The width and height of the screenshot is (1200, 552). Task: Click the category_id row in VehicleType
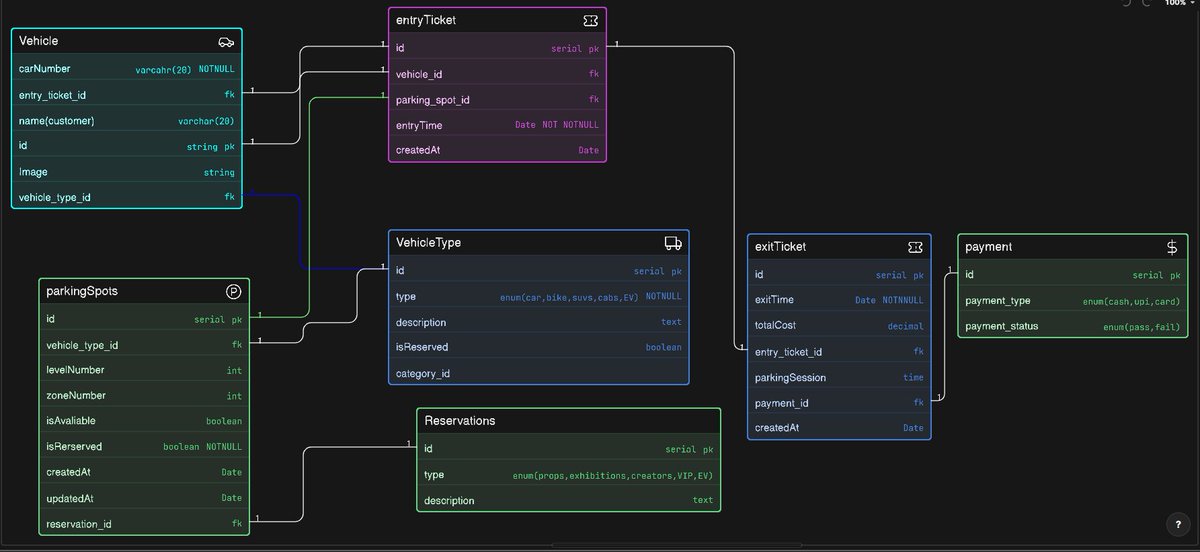coord(539,373)
